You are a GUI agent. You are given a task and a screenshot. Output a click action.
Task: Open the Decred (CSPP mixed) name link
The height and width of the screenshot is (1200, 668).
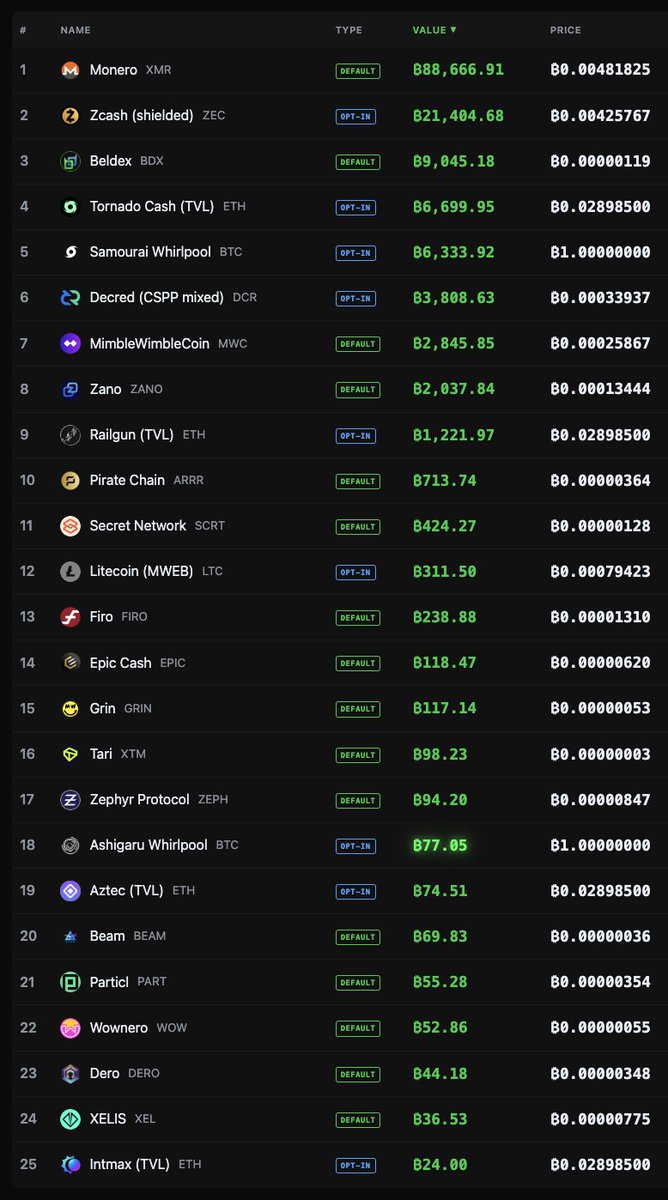(157, 298)
